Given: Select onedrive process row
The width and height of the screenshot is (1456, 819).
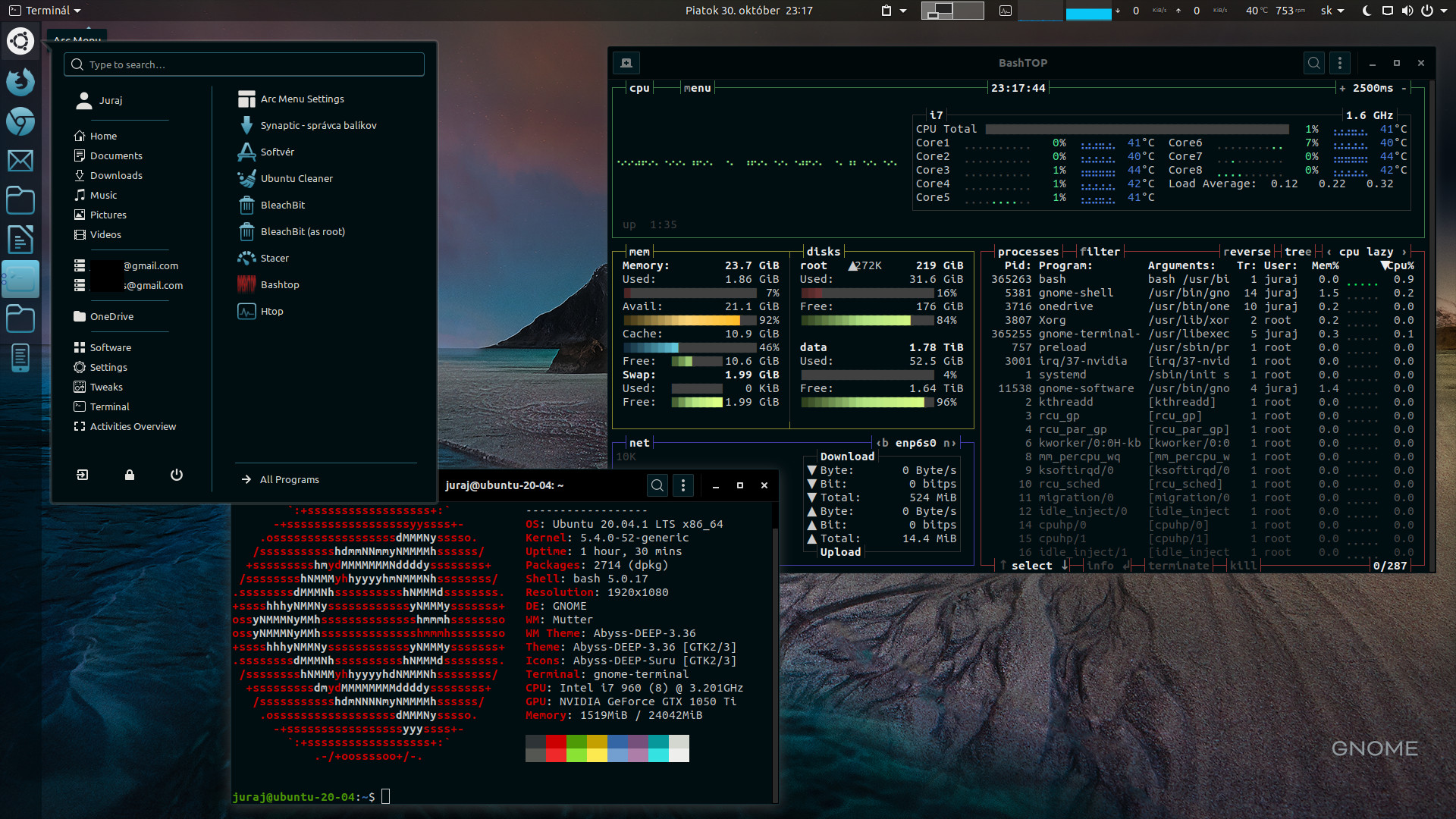Looking at the screenshot, I should [1203, 307].
